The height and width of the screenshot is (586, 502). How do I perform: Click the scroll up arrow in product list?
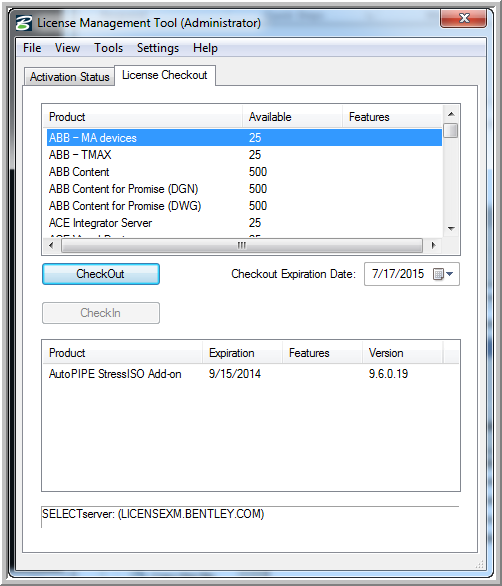tap(451, 114)
